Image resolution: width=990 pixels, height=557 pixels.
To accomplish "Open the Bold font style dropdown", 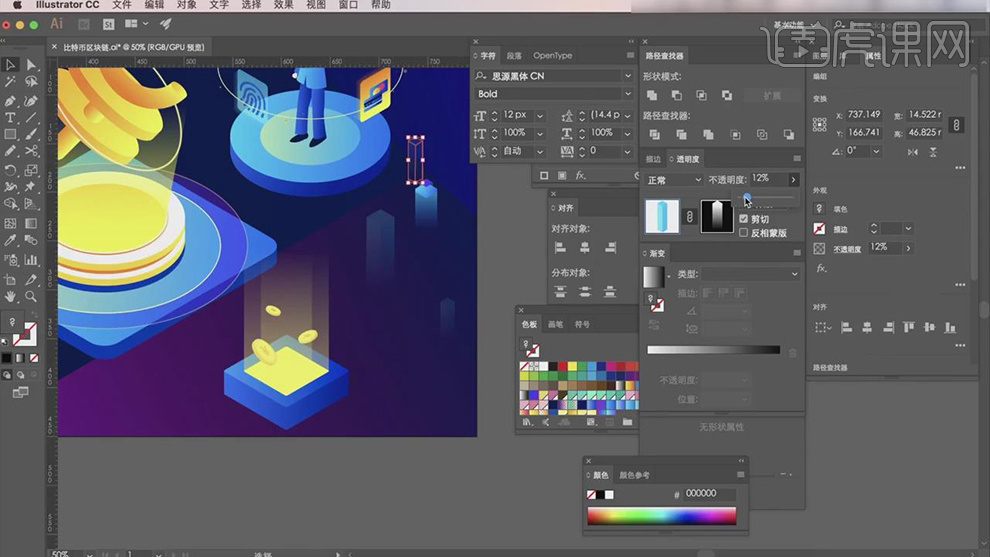I will [x=628, y=94].
